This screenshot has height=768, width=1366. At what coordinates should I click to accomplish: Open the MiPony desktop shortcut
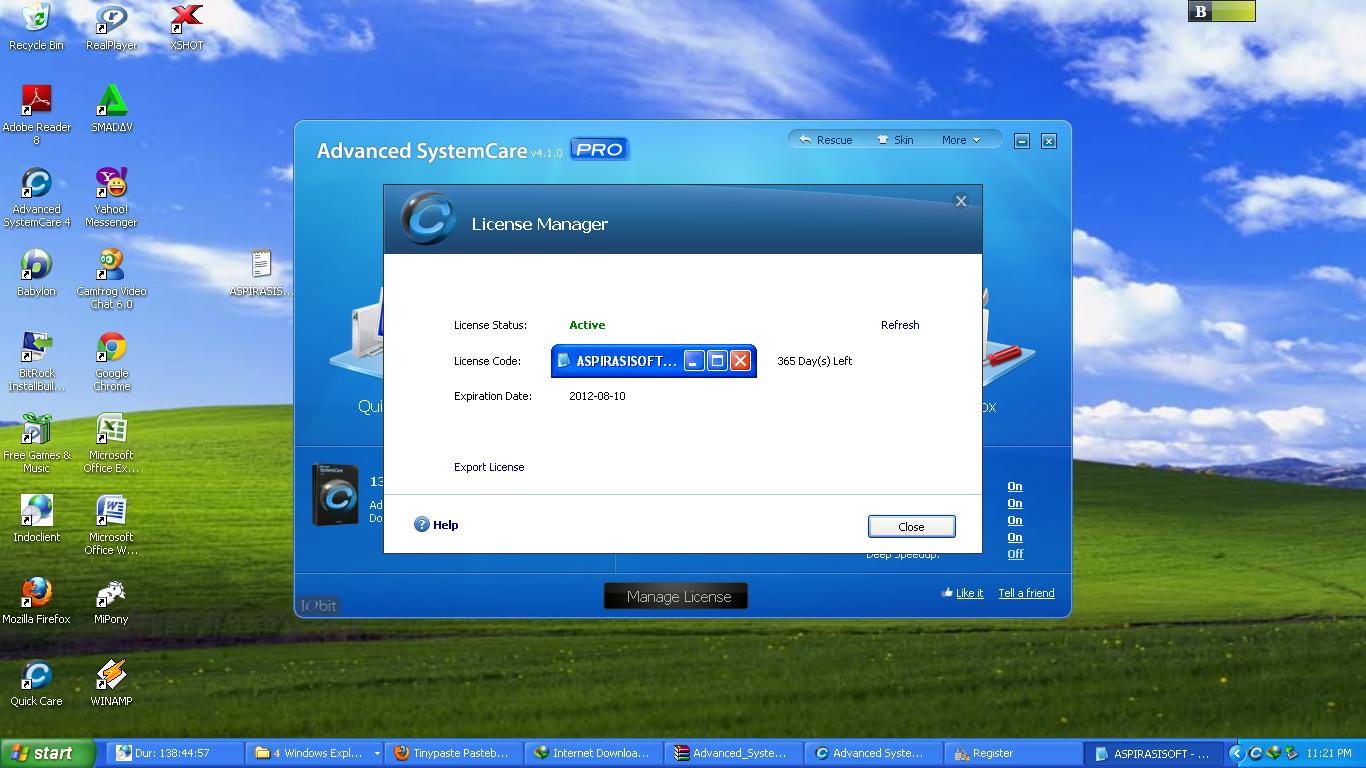(x=111, y=601)
